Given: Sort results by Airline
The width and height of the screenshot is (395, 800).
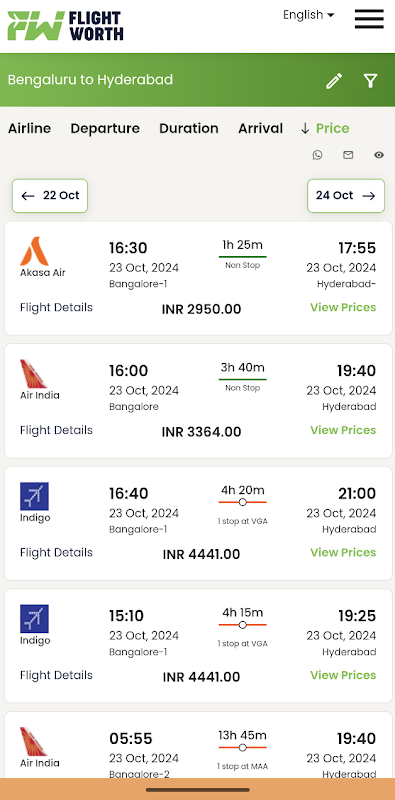Looking at the screenshot, I should click(x=30, y=128).
